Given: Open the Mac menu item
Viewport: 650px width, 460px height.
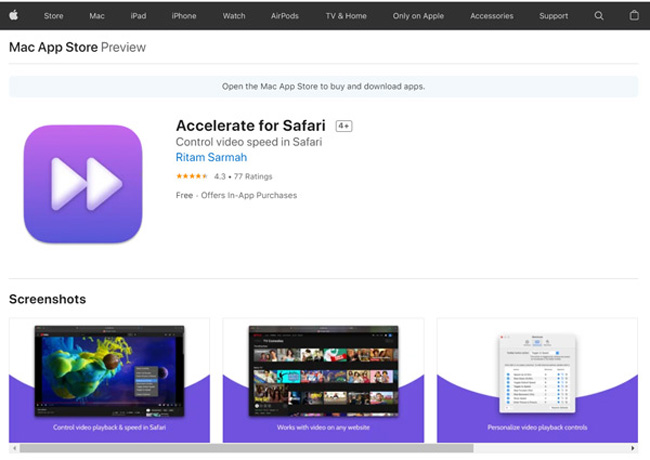Looking at the screenshot, I should tap(97, 16).
